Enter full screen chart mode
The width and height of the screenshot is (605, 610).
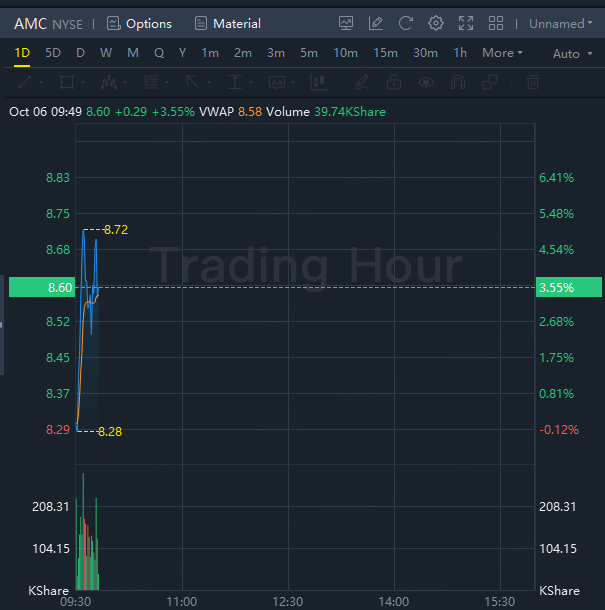pos(465,23)
